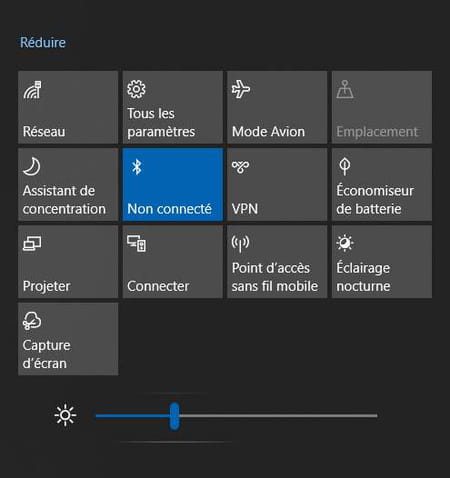Toggle the Emplacement location tile

pyautogui.click(x=382, y=107)
